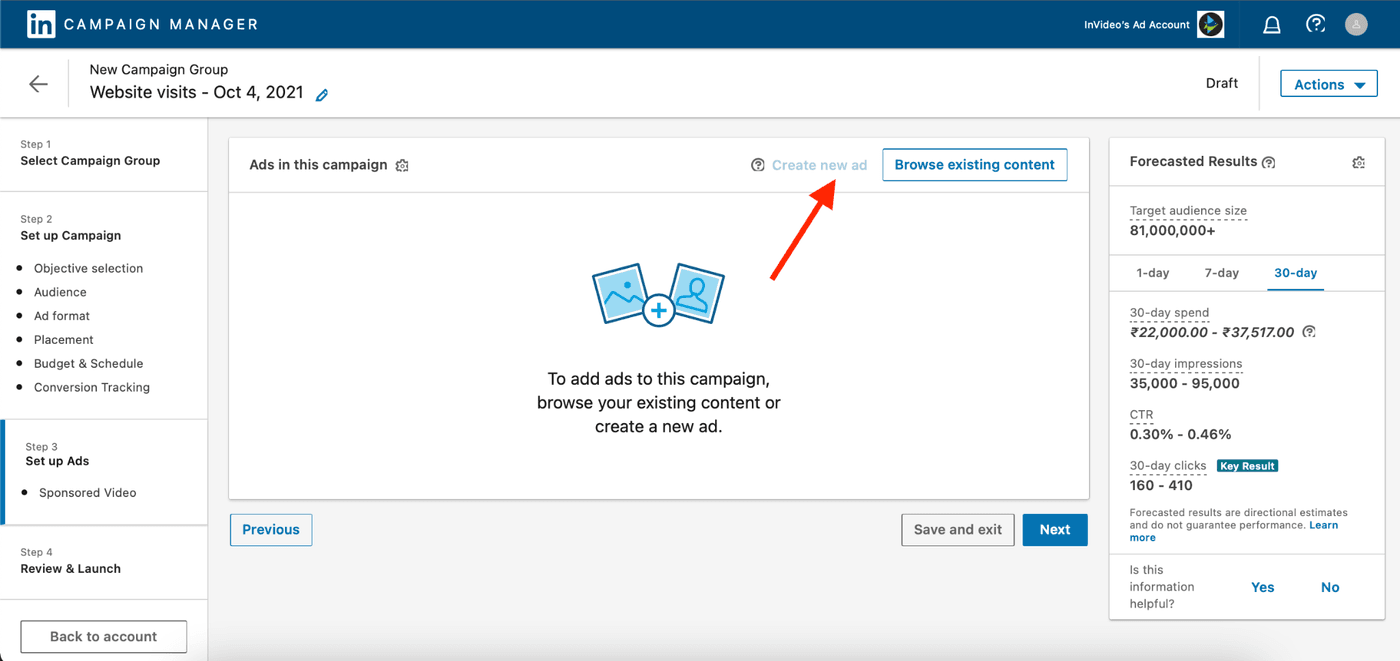Go back using the back arrow

[x=37, y=83]
